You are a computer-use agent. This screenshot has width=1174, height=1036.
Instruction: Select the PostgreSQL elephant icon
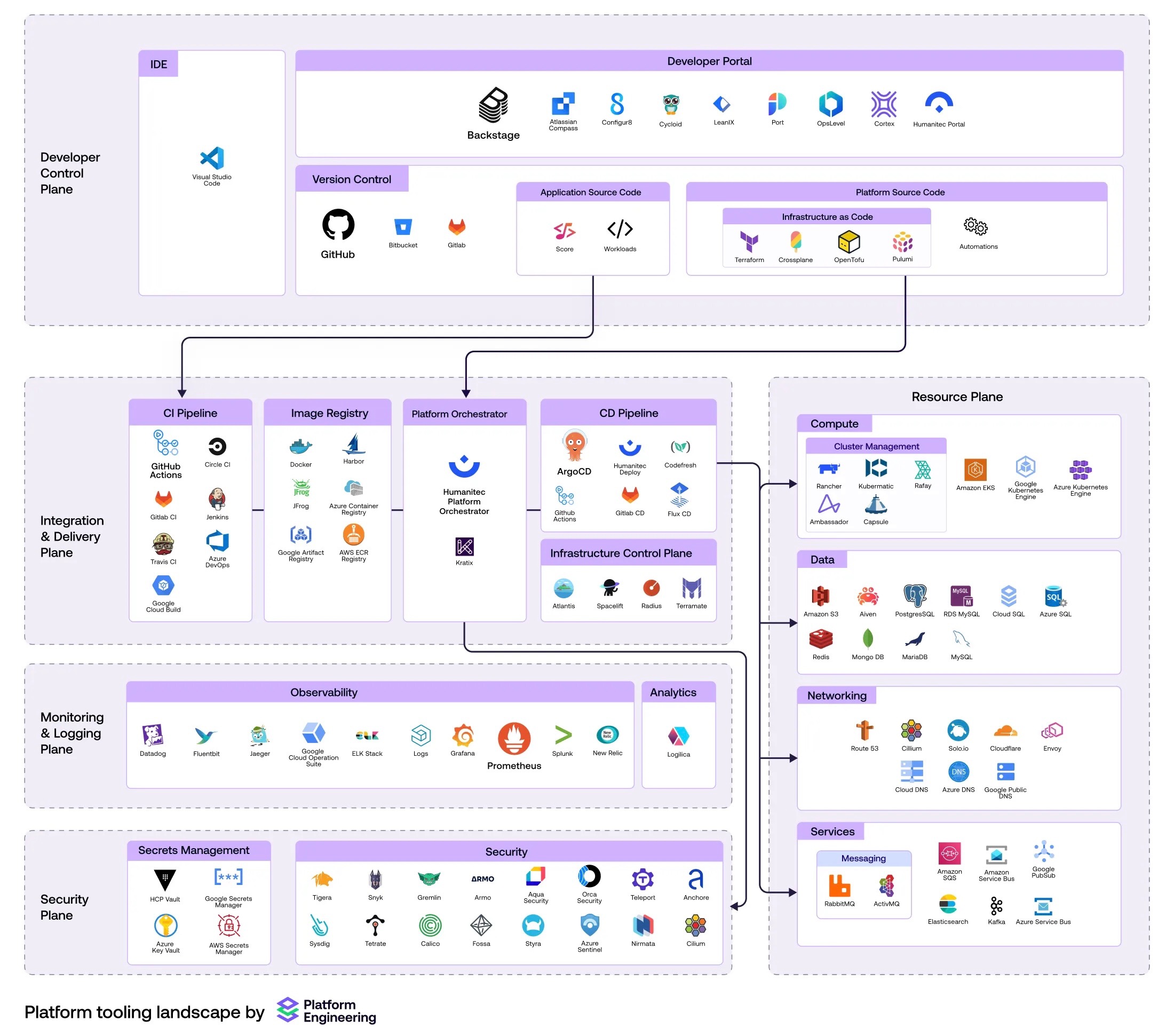tap(915, 596)
